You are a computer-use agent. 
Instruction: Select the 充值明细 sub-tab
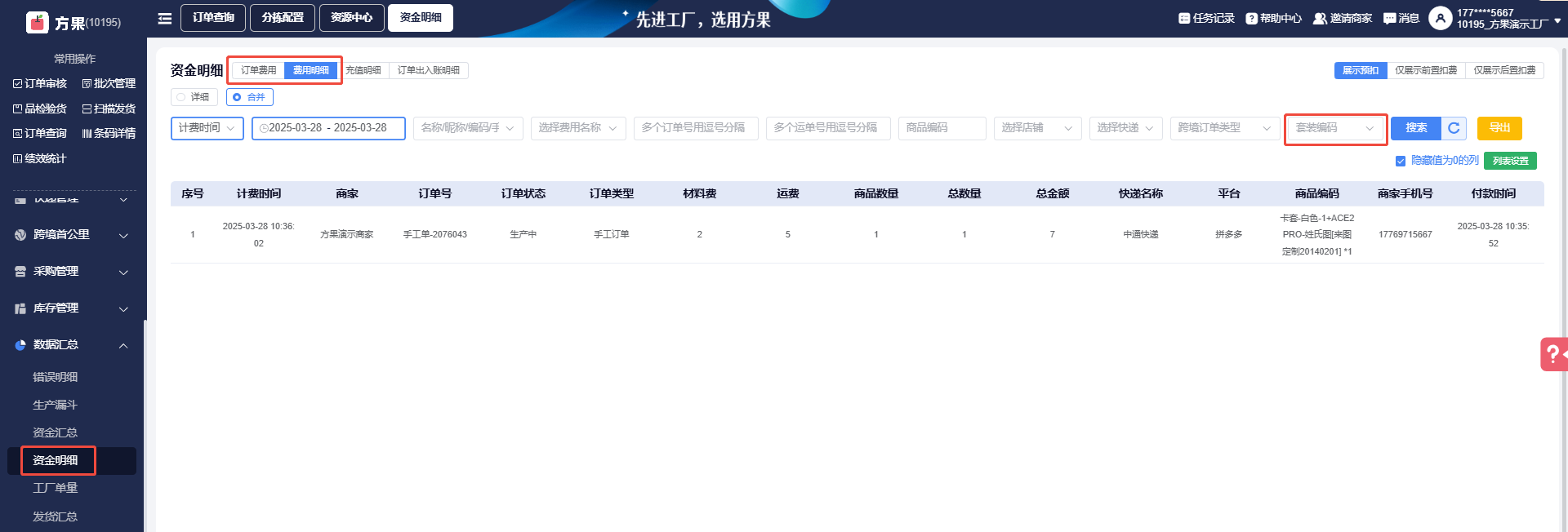pos(363,70)
